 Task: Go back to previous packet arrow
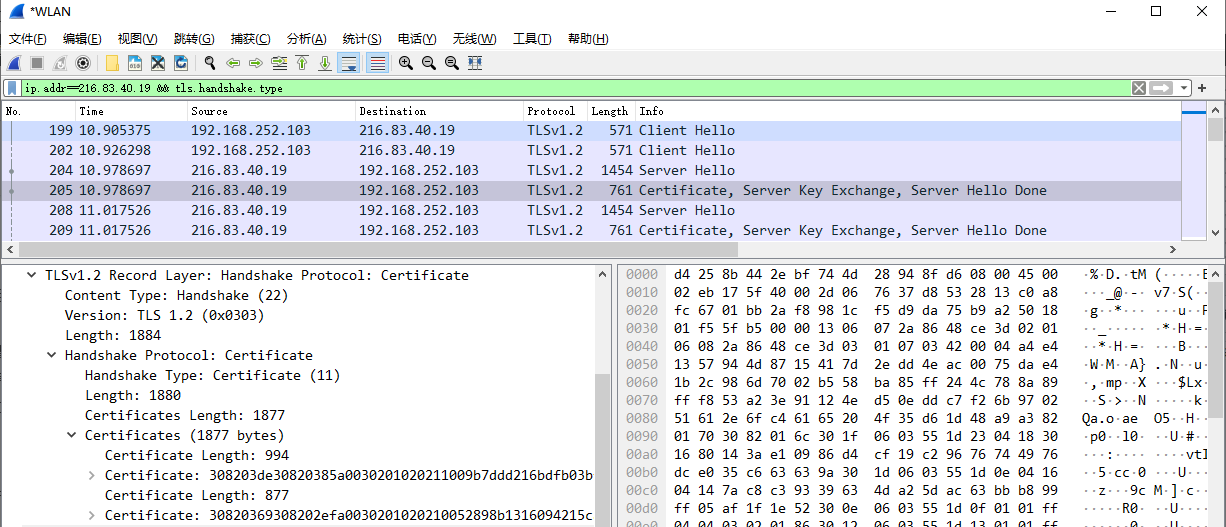coord(233,63)
